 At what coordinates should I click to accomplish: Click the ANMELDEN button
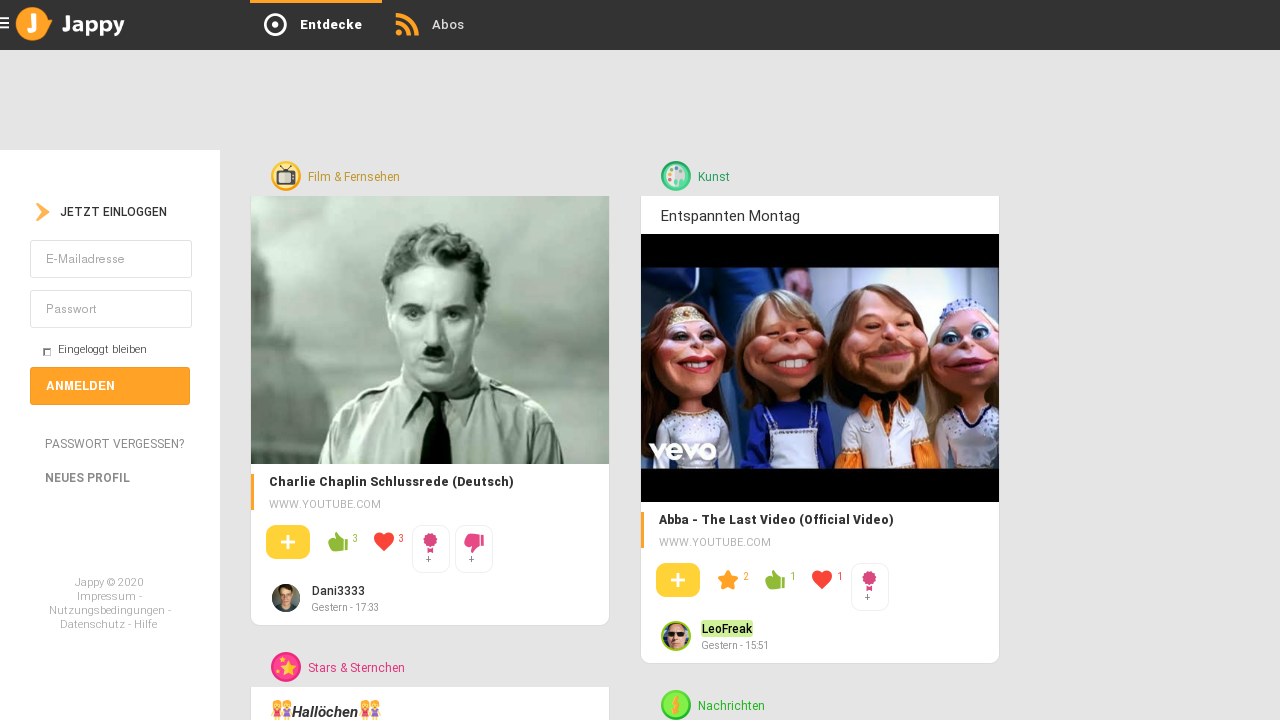click(110, 386)
